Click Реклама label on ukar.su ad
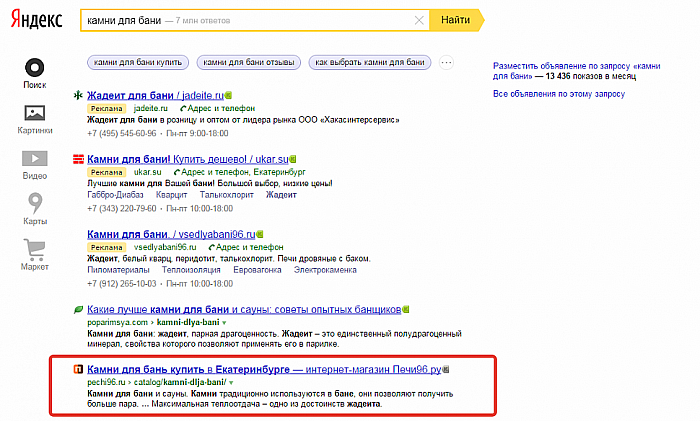Image resolution: width=700 pixels, height=421 pixels. click(106, 172)
